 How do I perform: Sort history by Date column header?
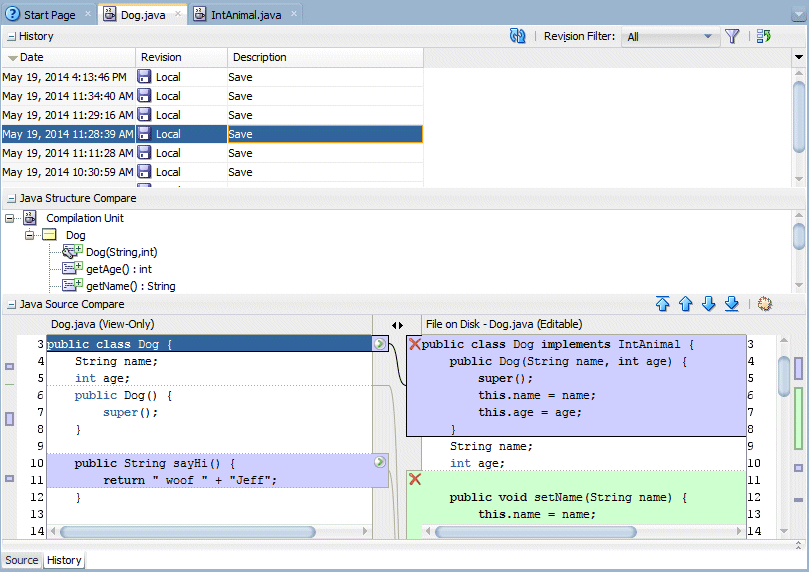(x=69, y=57)
